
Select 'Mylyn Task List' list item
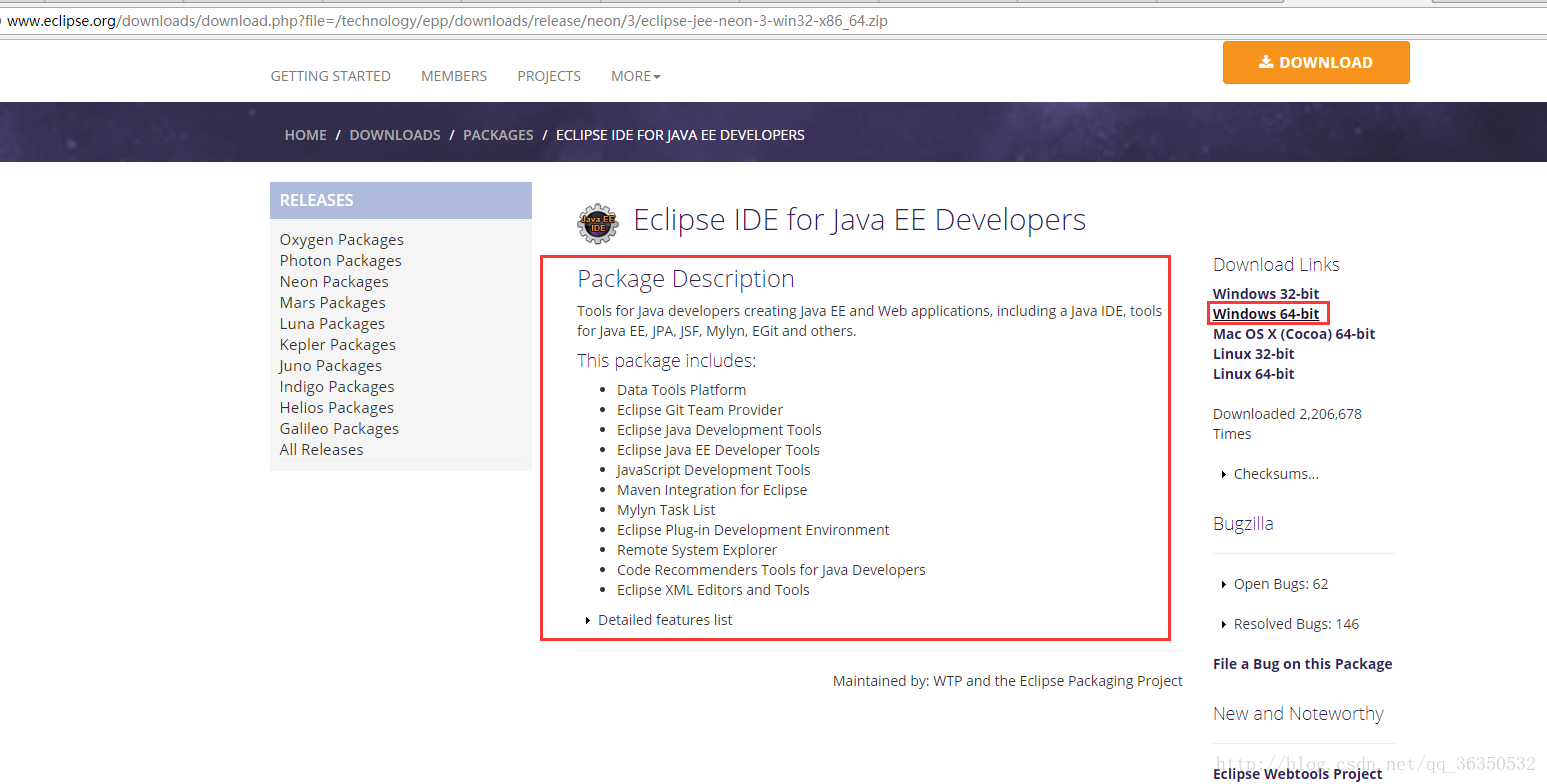pyautogui.click(x=666, y=510)
